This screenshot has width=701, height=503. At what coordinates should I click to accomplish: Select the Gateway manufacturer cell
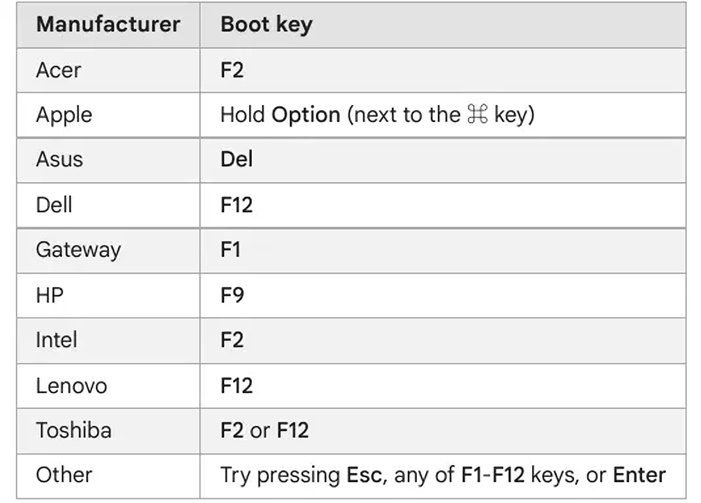click(x=108, y=250)
